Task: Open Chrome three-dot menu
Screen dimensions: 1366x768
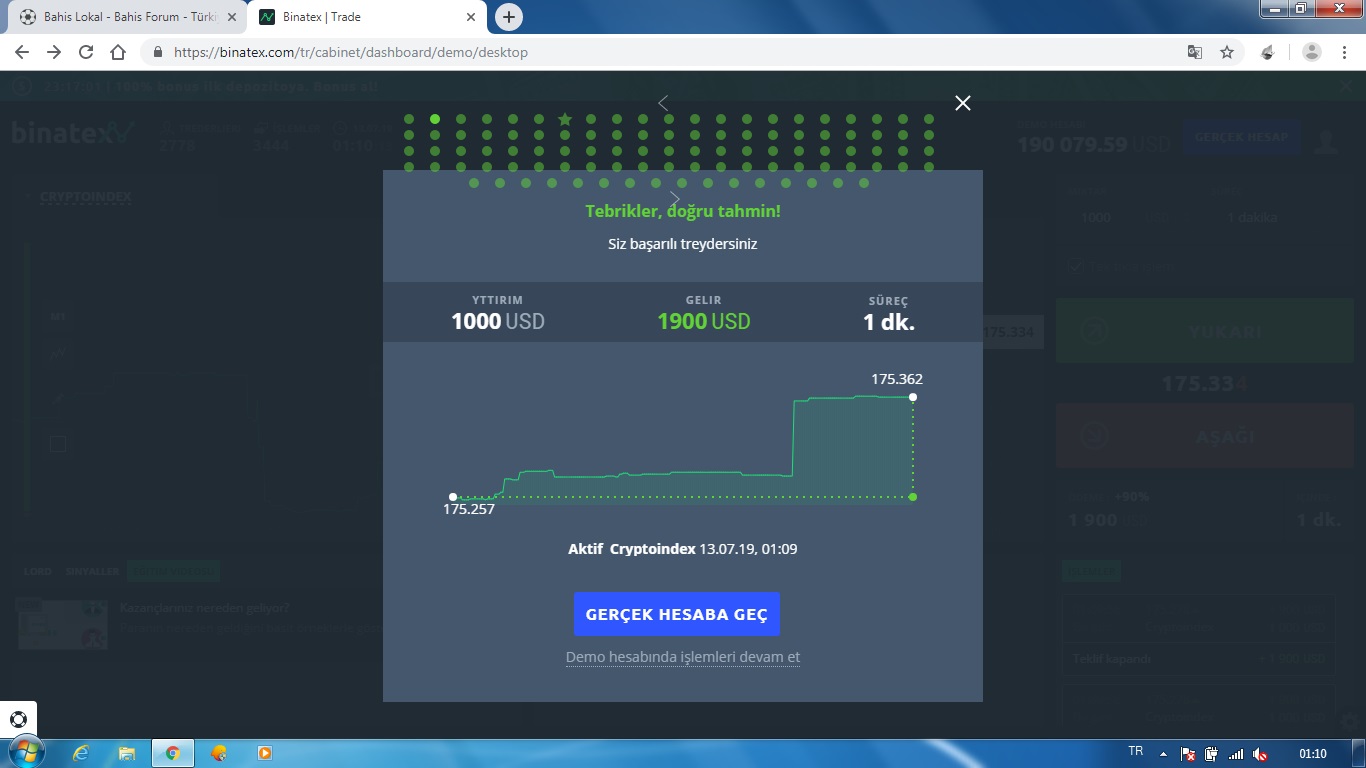Action: tap(1344, 52)
